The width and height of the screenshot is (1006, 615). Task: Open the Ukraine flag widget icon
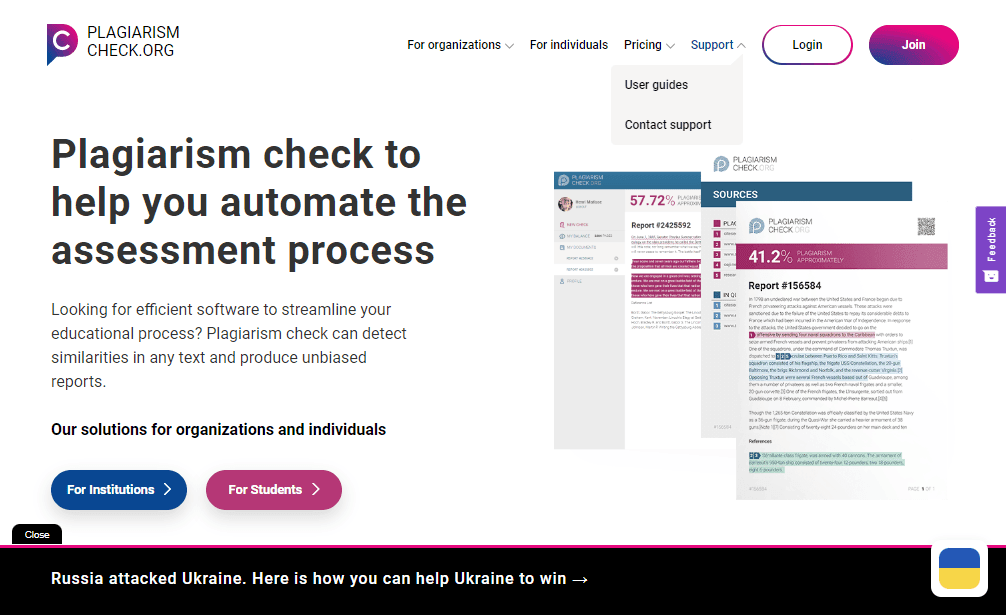point(959,569)
